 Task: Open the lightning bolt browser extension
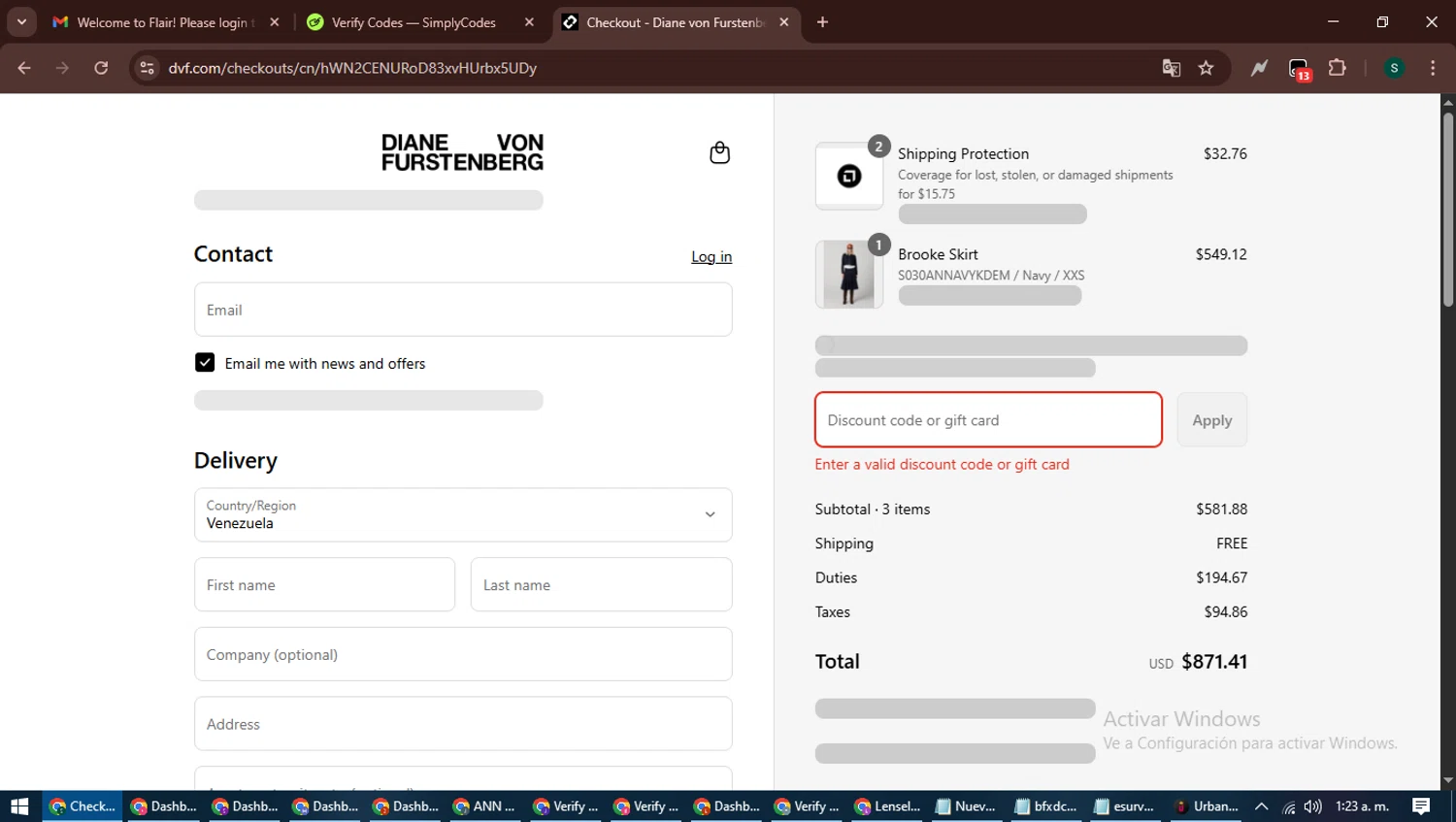point(1259,68)
